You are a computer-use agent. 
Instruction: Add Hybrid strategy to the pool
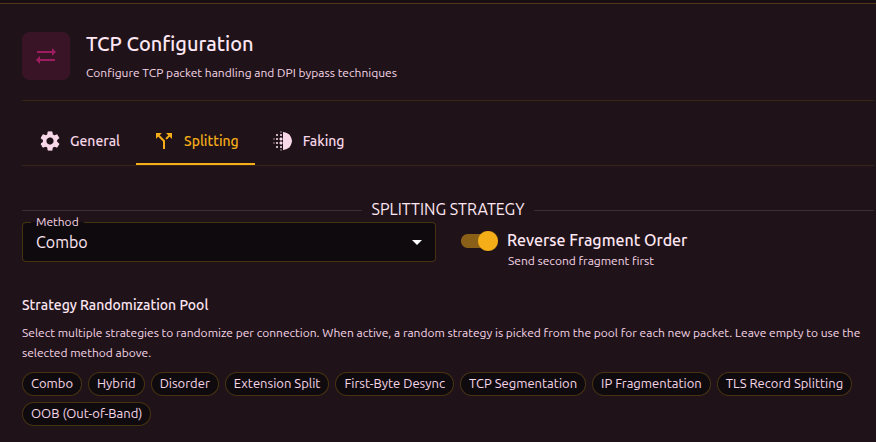click(x=118, y=383)
